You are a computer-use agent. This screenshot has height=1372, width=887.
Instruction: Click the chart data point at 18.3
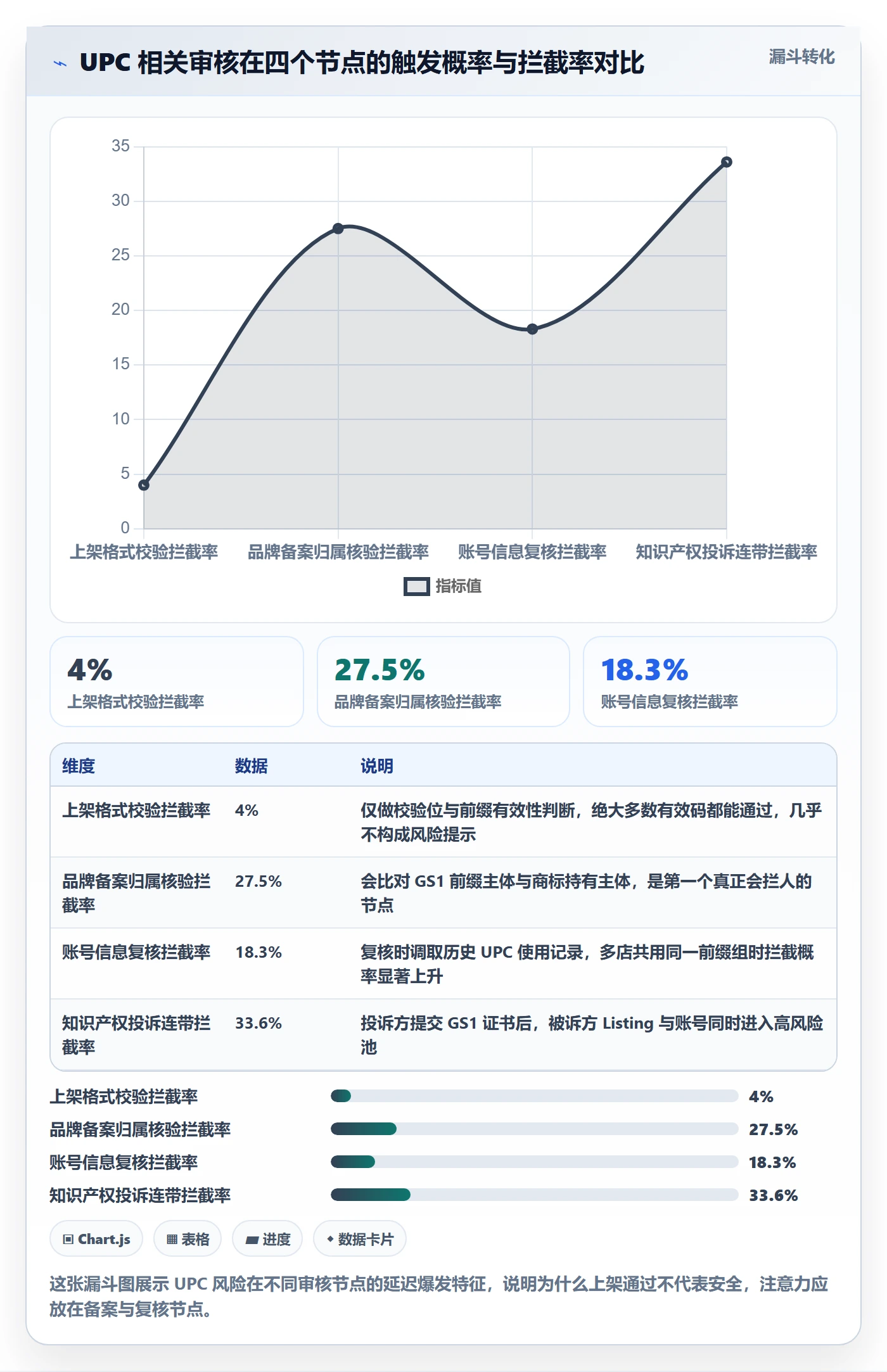click(x=532, y=329)
